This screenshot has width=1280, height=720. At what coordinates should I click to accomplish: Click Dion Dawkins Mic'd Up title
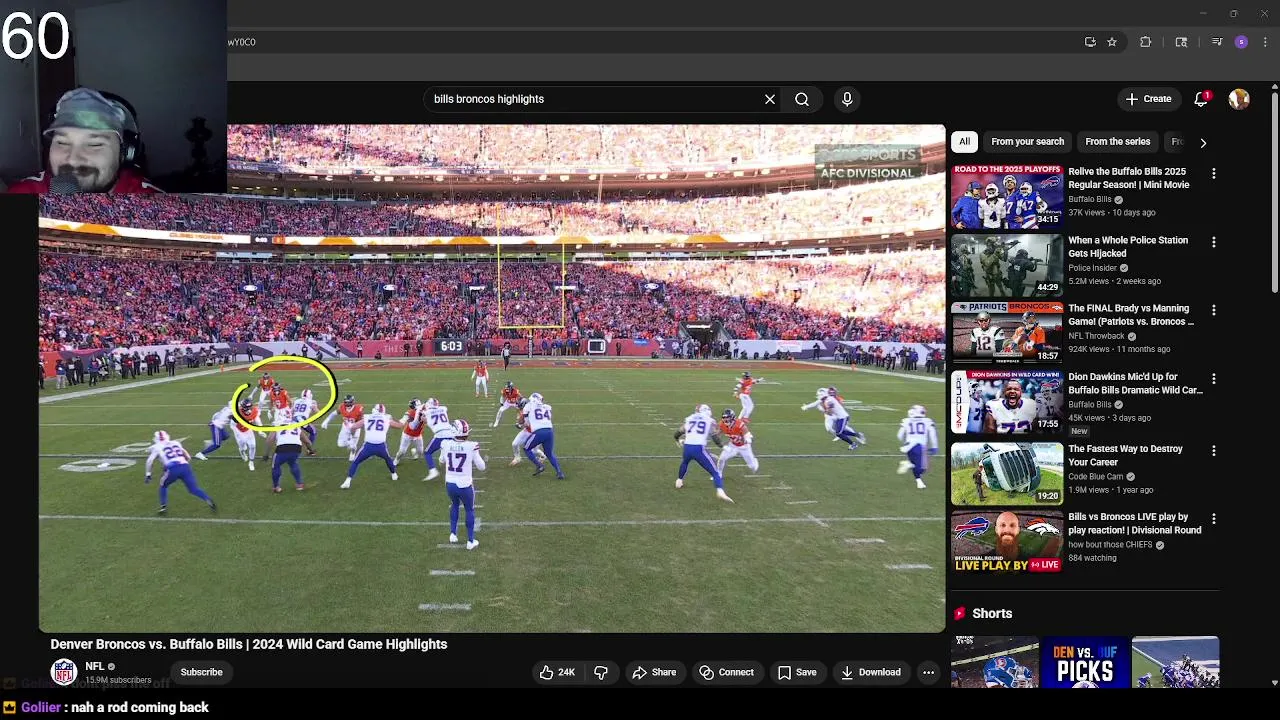tap(1135, 384)
